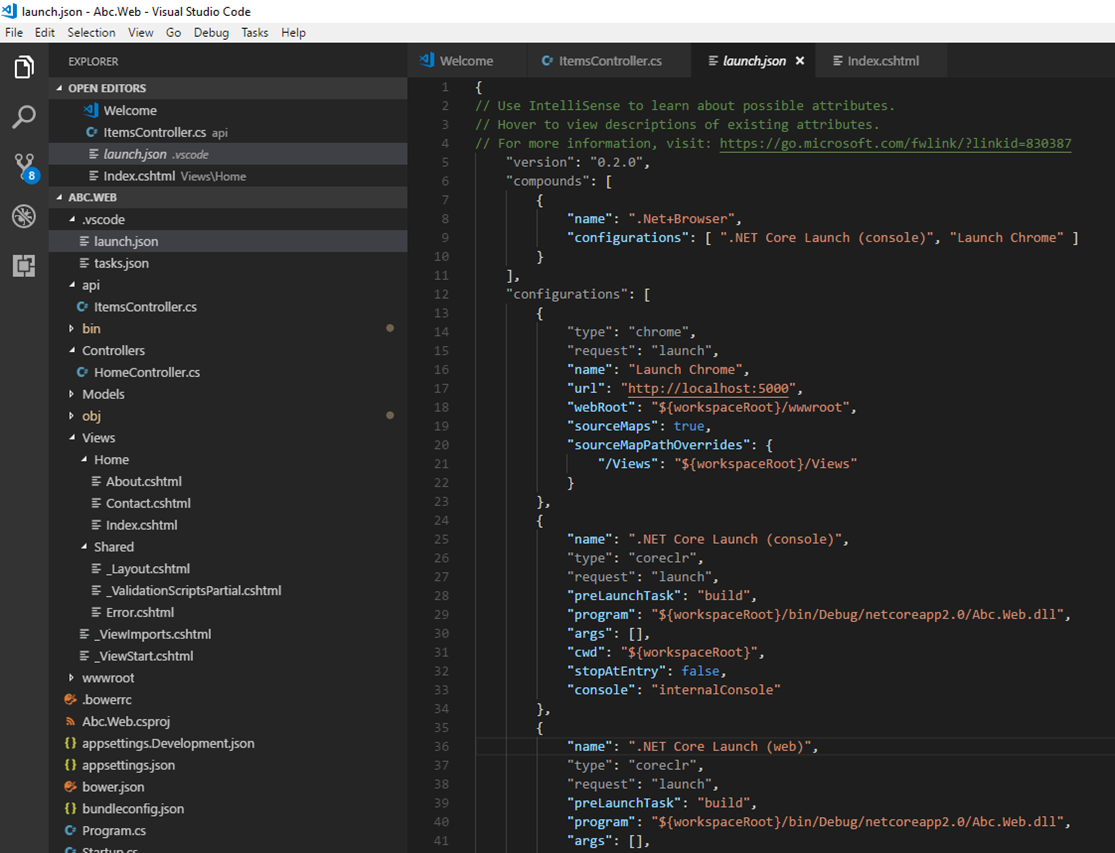Switch to the ItemsController.cs editor tab
This screenshot has width=1115, height=853.
pos(609,61)
